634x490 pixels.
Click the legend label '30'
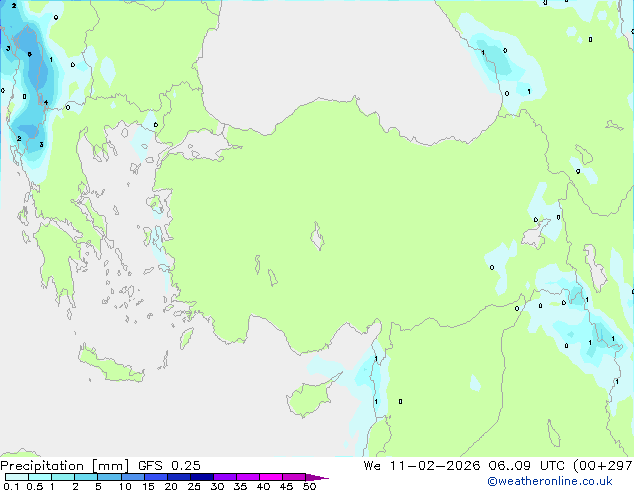[x=217, y=486]
